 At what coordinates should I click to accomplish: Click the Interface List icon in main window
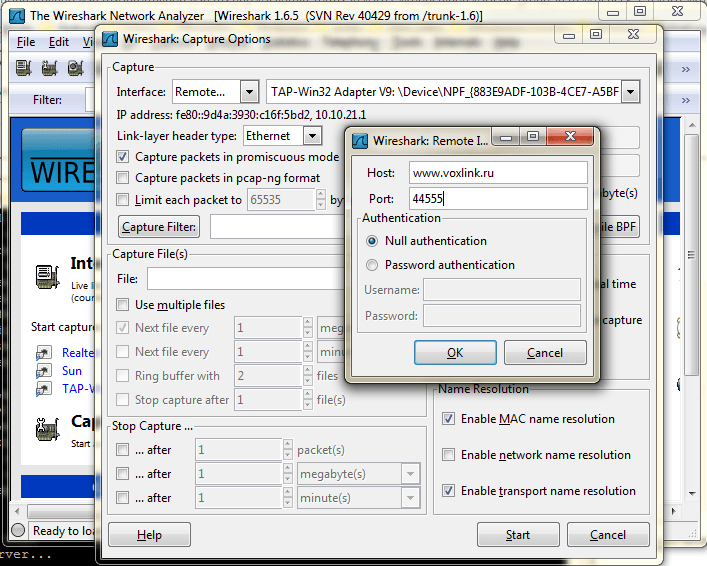tap(48, 276)
